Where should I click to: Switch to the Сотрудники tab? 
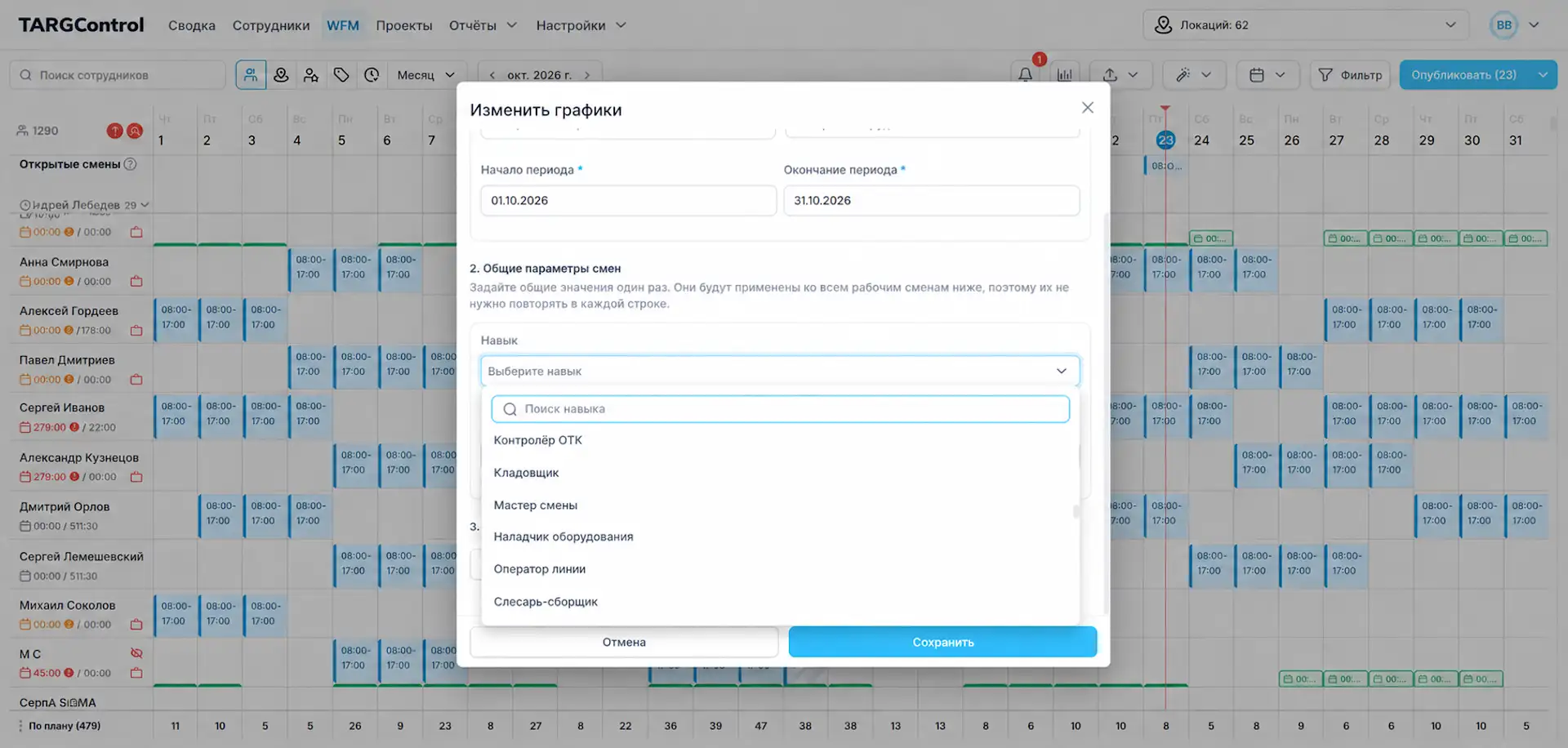point(271,25)
